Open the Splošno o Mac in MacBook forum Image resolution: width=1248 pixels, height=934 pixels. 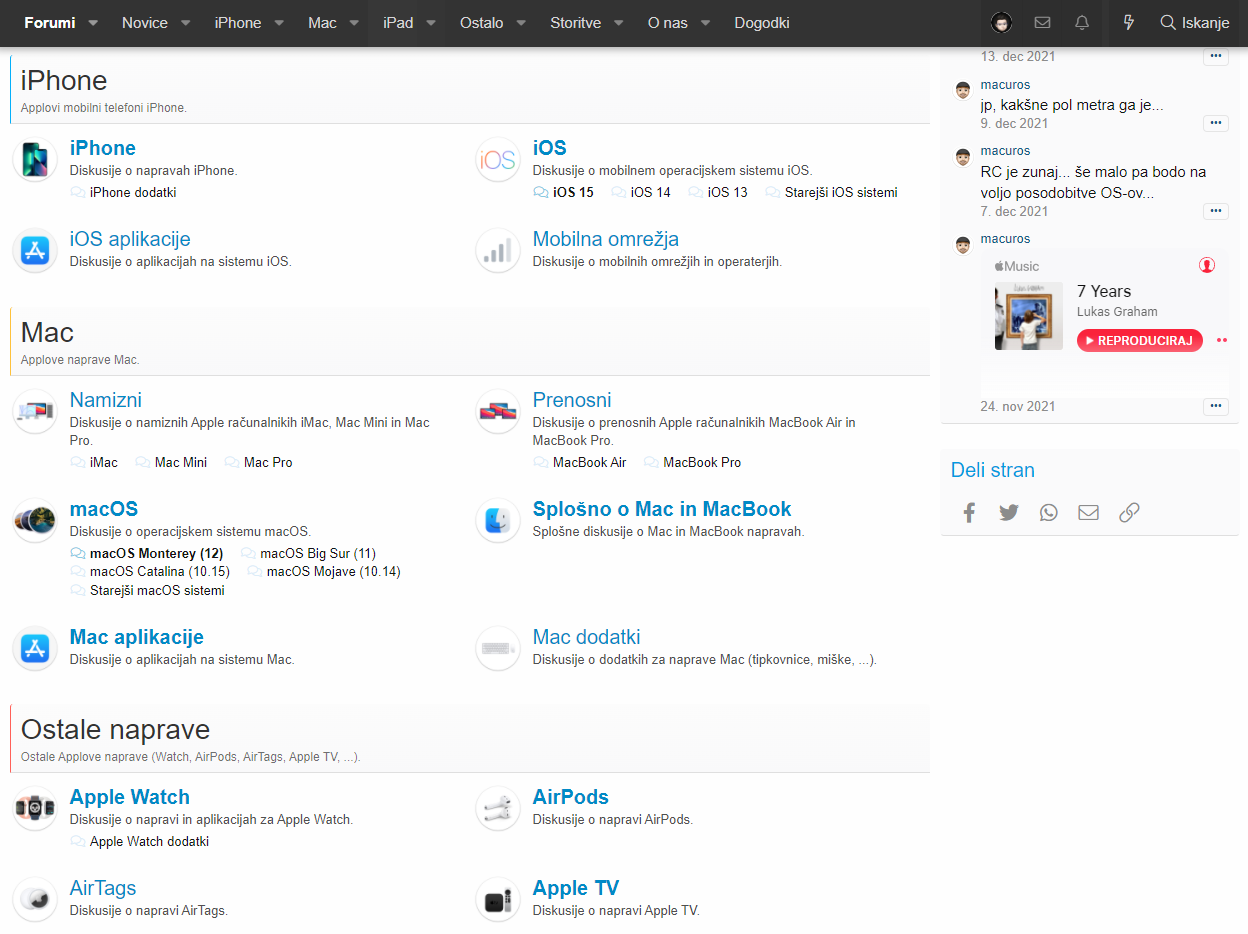(x=662, y=509)
